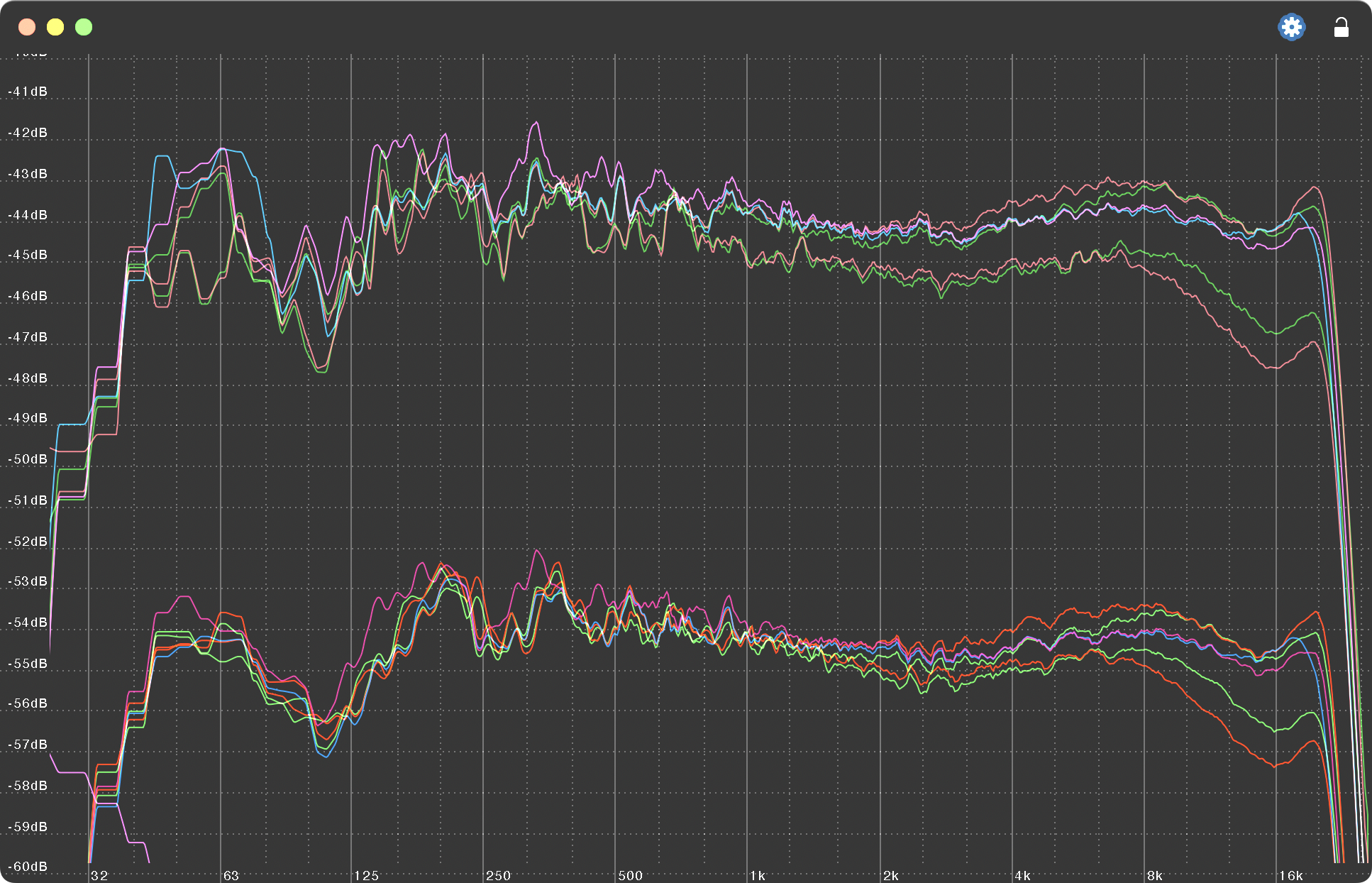Click the 32 Hz frequency label
The width and height of the screenshot is (1372, 883).
pos(99,875)
